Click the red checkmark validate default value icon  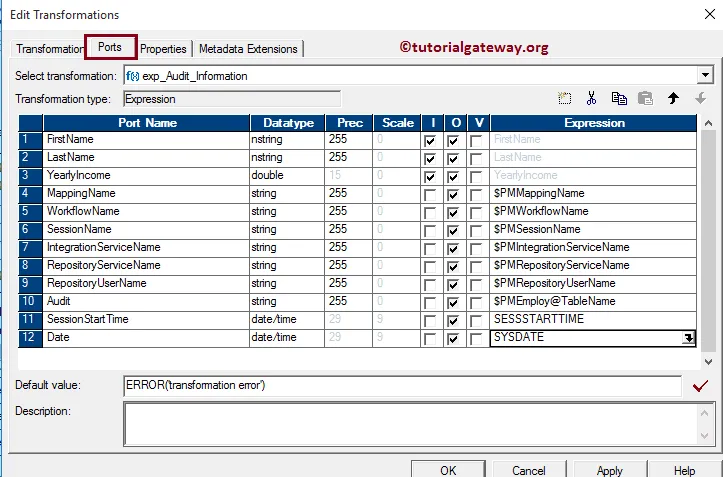[701, 385]
